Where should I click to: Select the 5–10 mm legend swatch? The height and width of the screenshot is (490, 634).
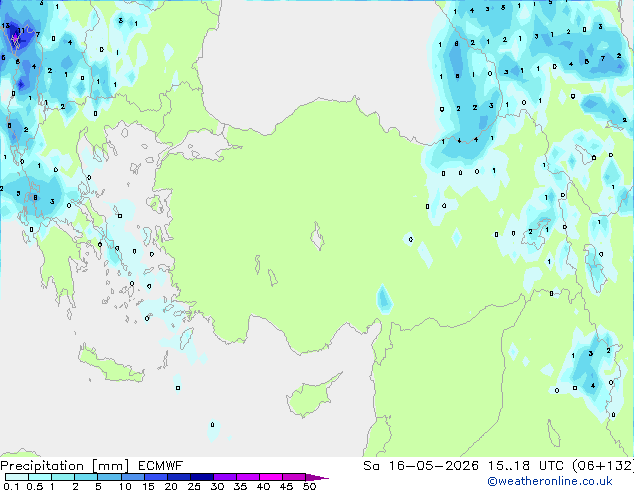[x=109, y=477]
